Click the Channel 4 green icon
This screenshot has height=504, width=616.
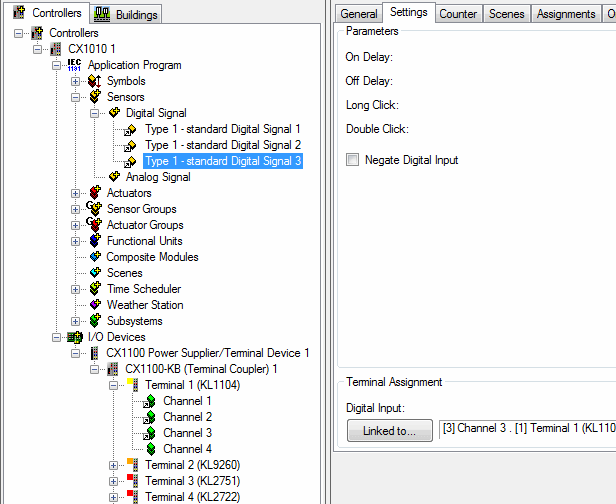click(151, 449)
